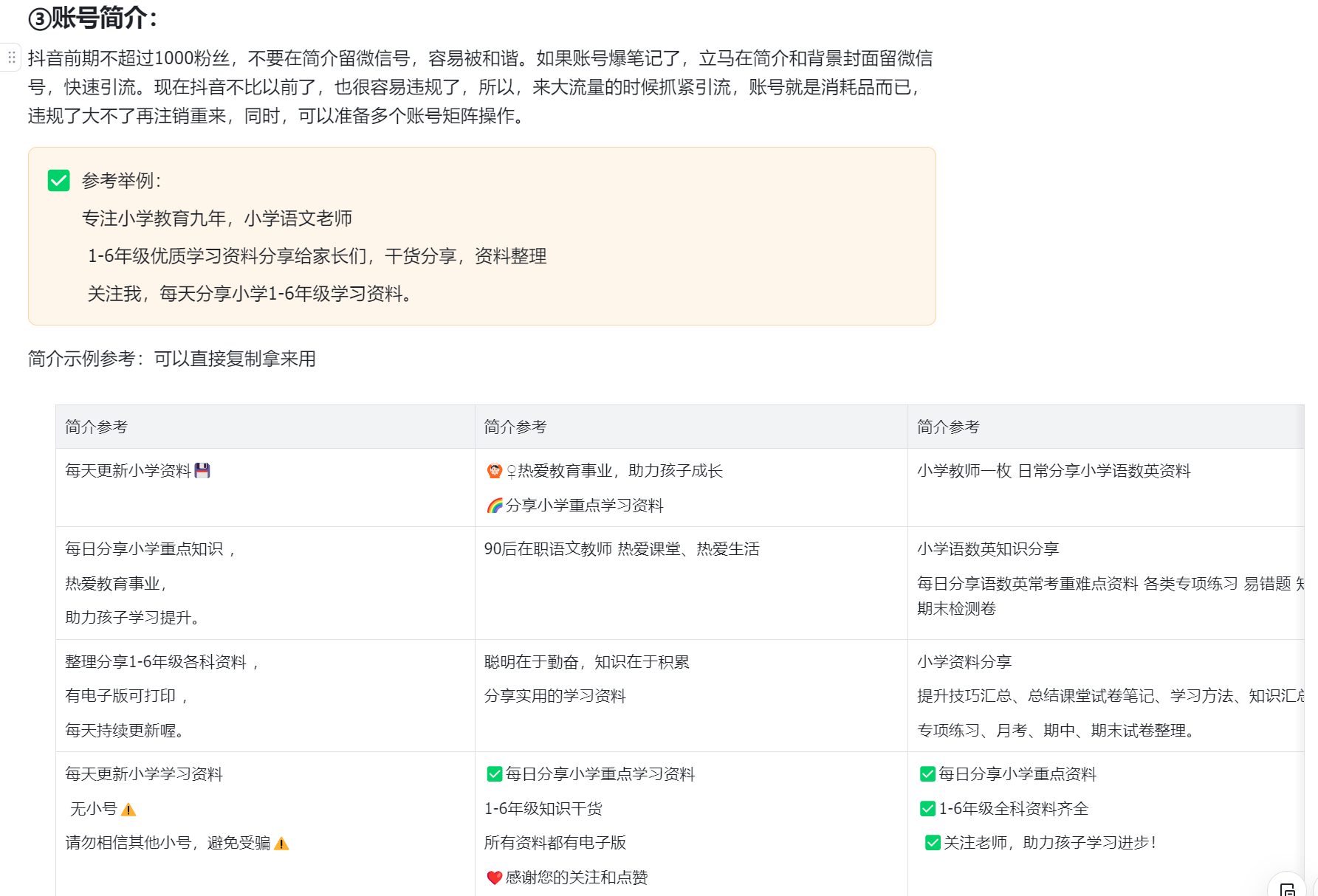Click the first 简介参考 column header
Screen dimensions: 1318x896
tap(97, 427)
